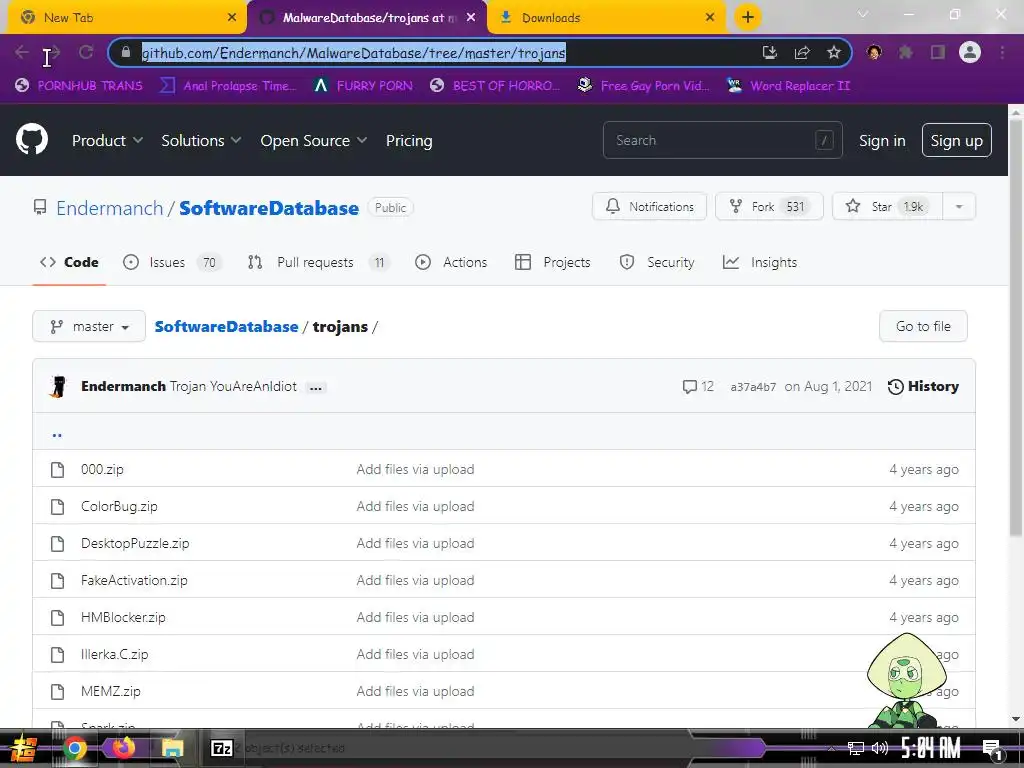Viewport: 1024px width, 768px height.
Task: Click the browser address bar URL
Action: (353, 52)
